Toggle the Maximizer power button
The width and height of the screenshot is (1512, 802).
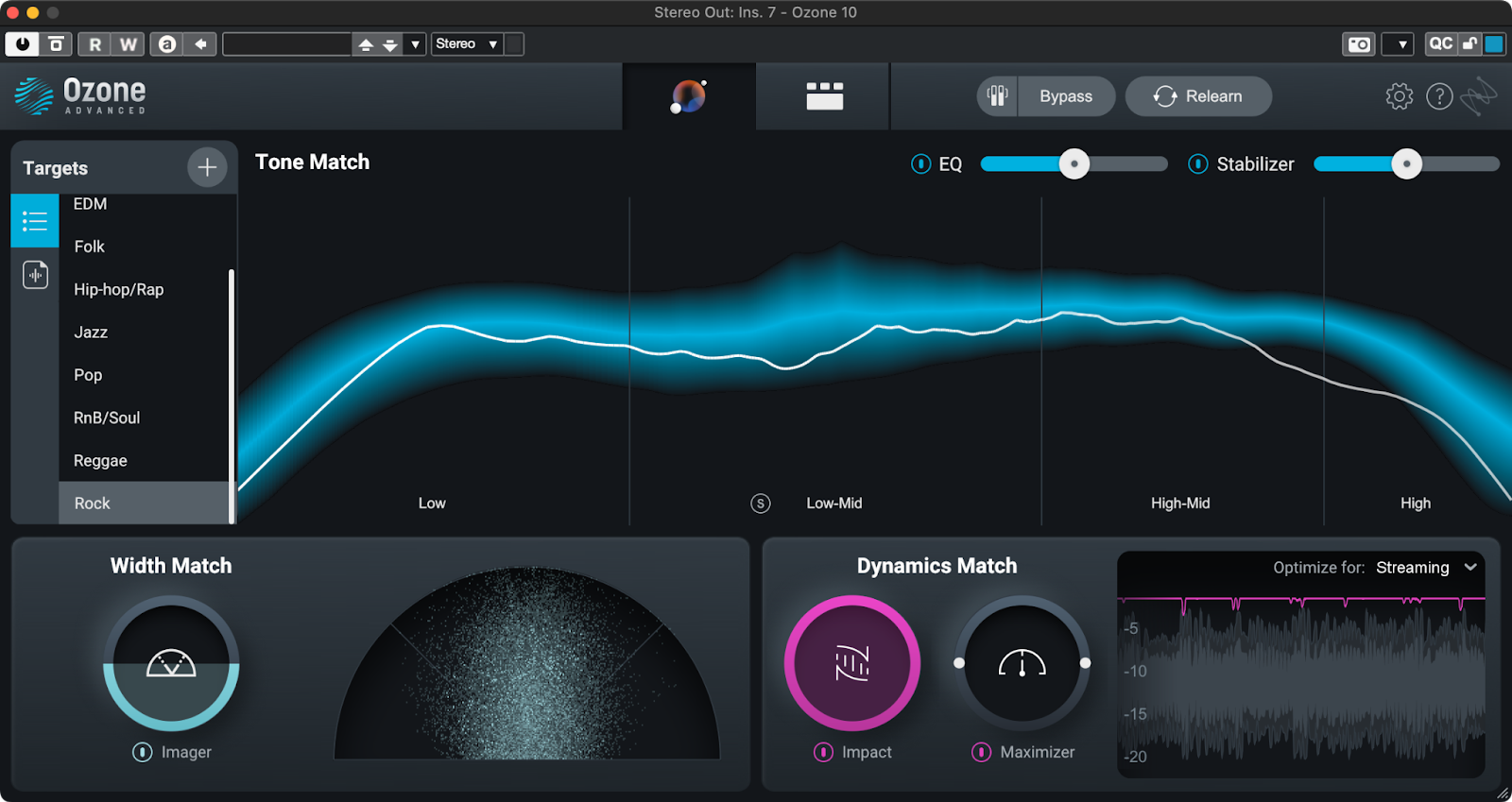pos(982,752)
